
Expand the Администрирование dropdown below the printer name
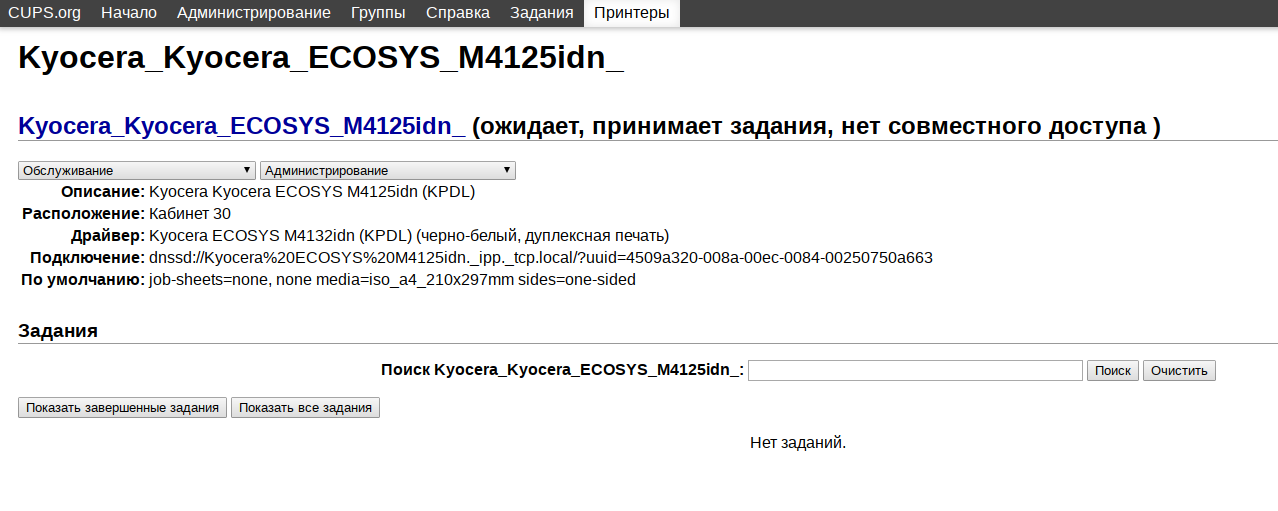[388, 171]
